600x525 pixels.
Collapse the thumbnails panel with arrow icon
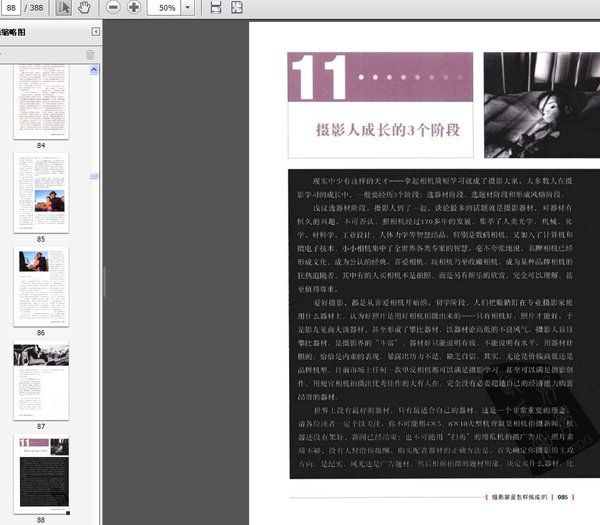96,32
